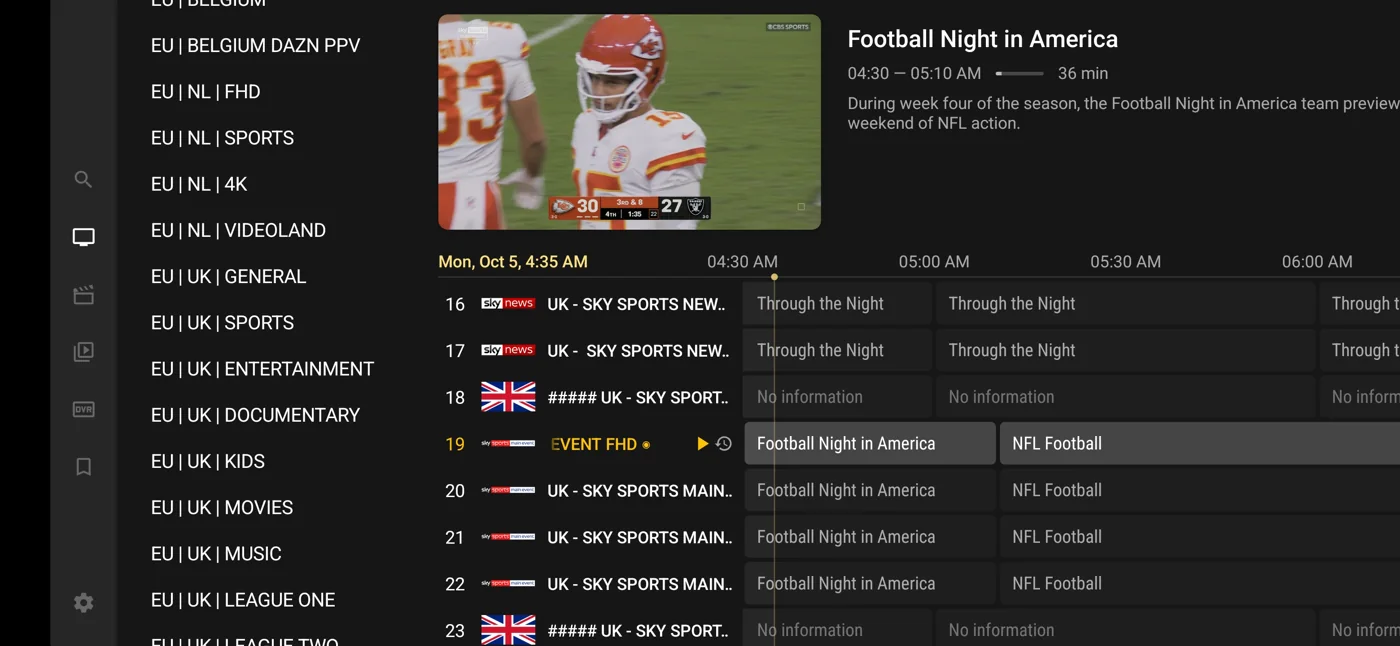Select EU | NL | VIDEOLAND group
Image resolution: width=1400 pixels, height=646 pixels.
point(238,231)
